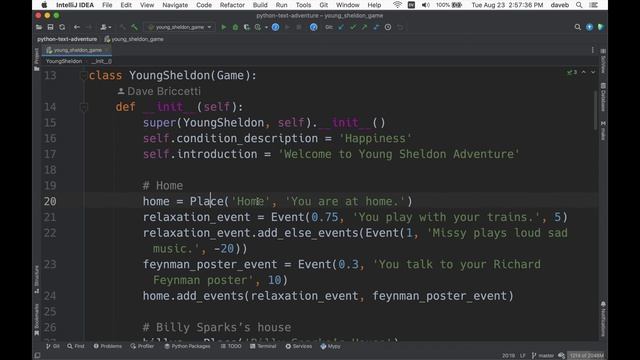The height and width of the screenshot is (360, 640).
Task: Open the Apple menu
Action: (44, 5)
